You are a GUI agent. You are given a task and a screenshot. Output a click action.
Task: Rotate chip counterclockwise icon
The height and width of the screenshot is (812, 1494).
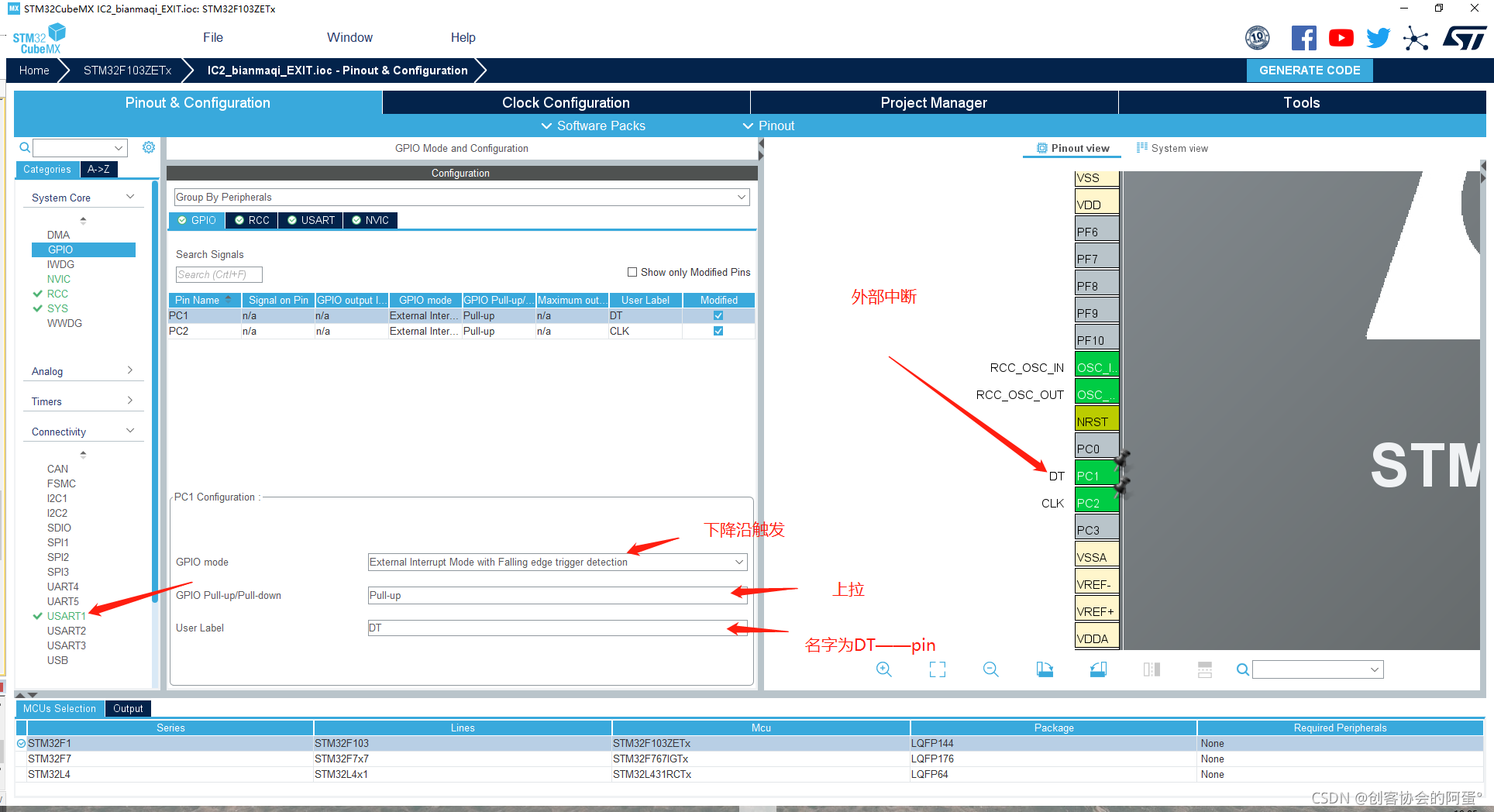[1098, 669]
